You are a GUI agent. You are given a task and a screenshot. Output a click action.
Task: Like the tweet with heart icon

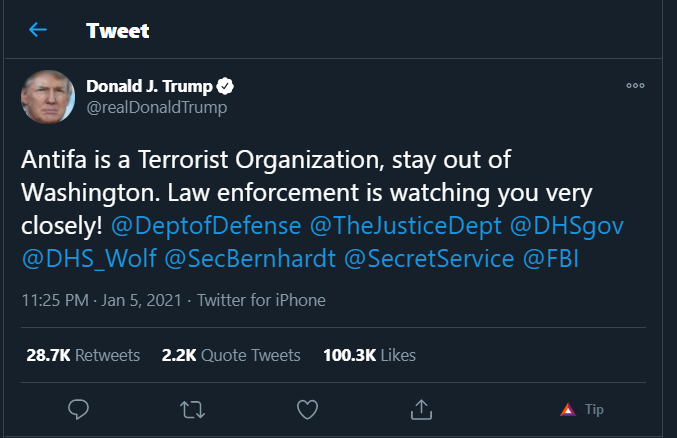[307, 409]
